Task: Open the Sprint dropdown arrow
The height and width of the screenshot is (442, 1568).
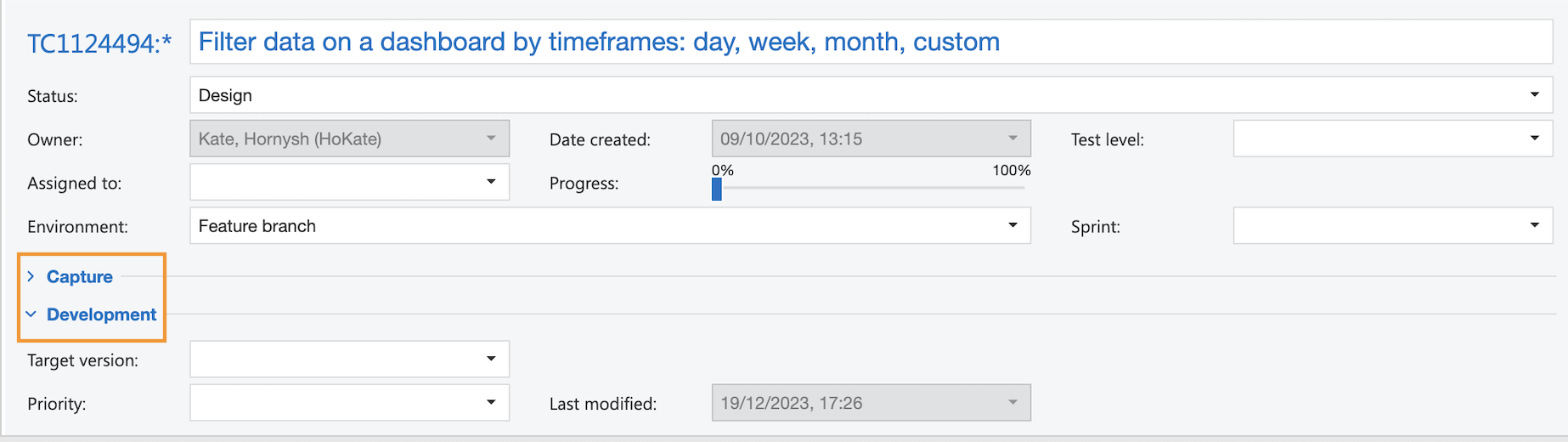Action: [1534, 225]
